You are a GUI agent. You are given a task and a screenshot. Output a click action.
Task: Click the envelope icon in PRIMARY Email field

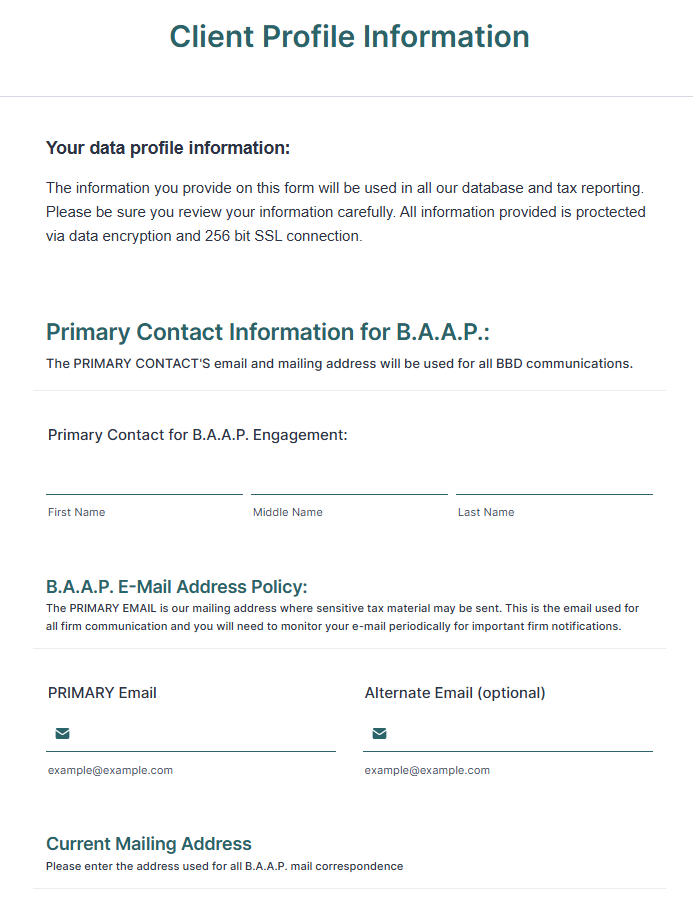(x=63, y=734)
